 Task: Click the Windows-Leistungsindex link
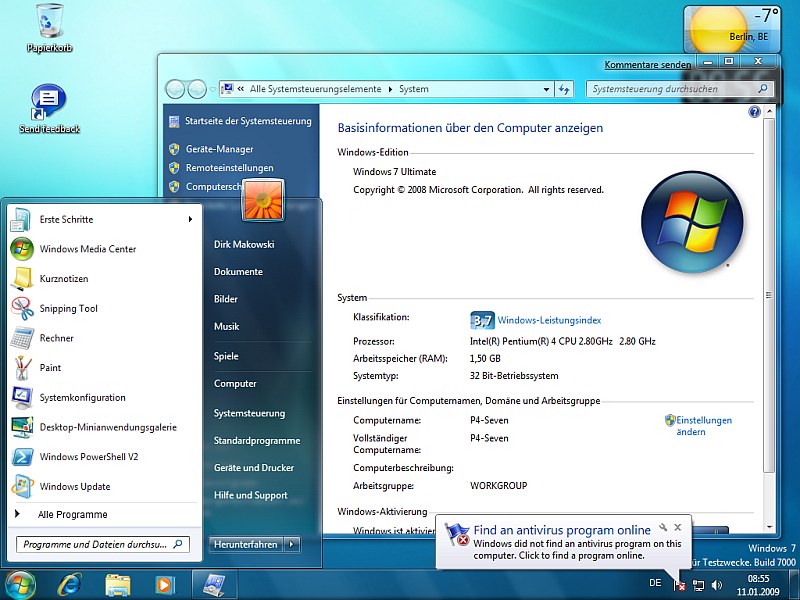coord(549,320)
